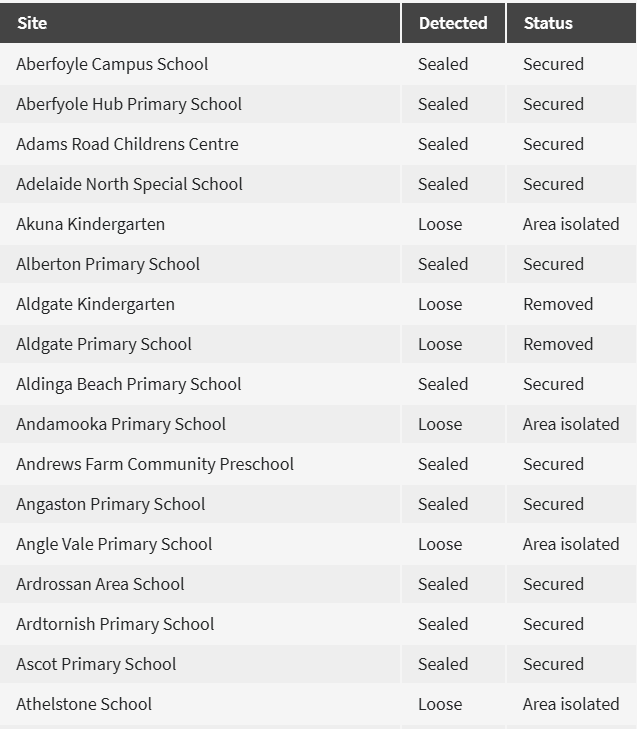Click Aldgate Primary School site name

point(104,344)
